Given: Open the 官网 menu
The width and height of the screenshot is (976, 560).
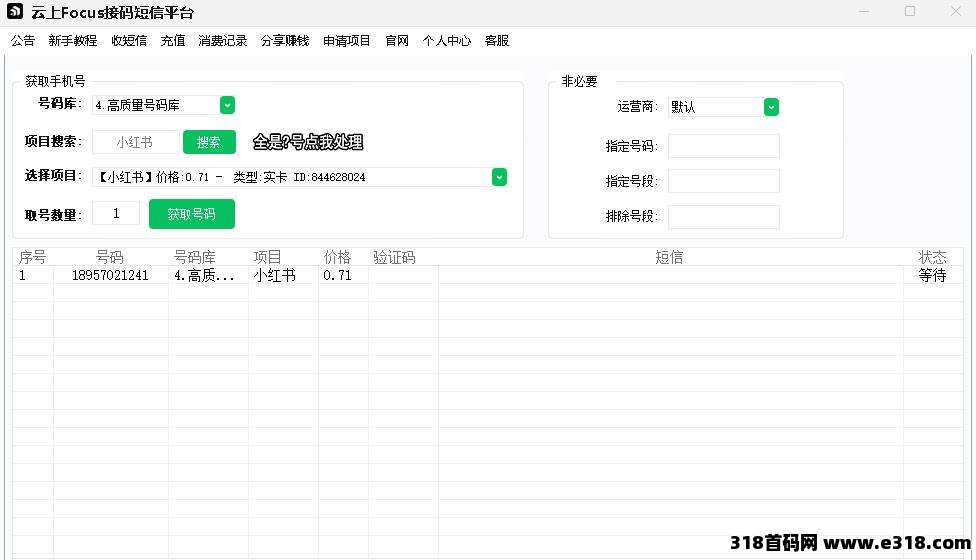Looking at the screenshot, I should click(397, 40).
